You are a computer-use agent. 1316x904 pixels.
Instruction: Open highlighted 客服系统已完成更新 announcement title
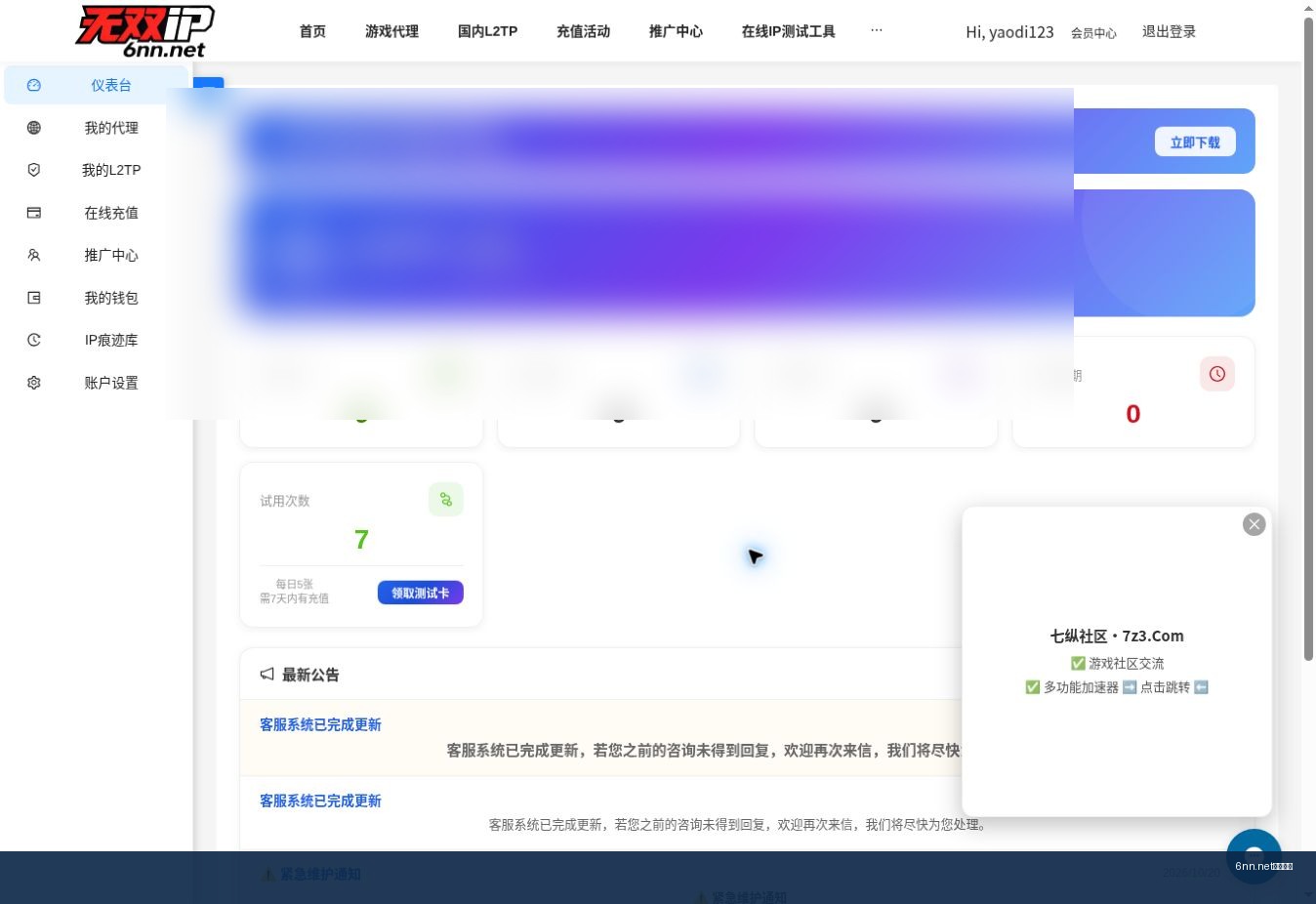[x=320, y=724]
